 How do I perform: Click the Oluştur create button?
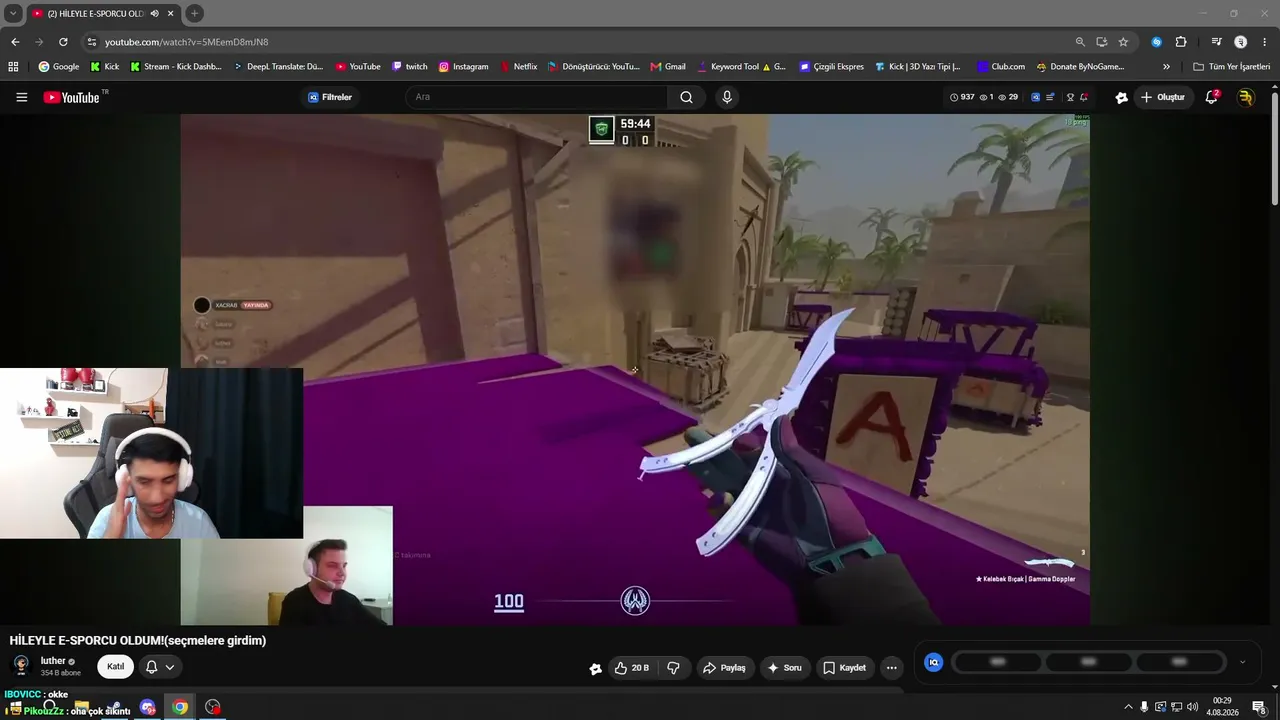pyautogui.click(x=1163, y=97)
